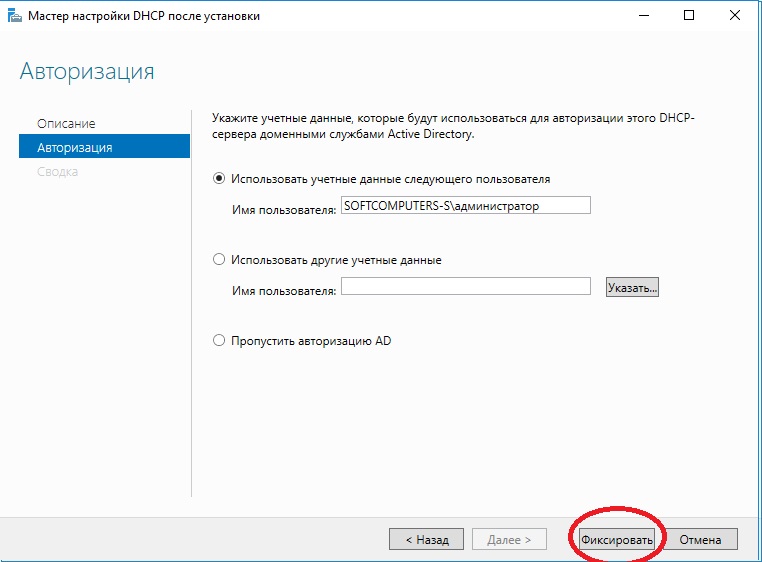The width and height of the screenshot is (762, 562).
Task: Click the large 'Авторизация' page heading
Action: click(87, 72)
